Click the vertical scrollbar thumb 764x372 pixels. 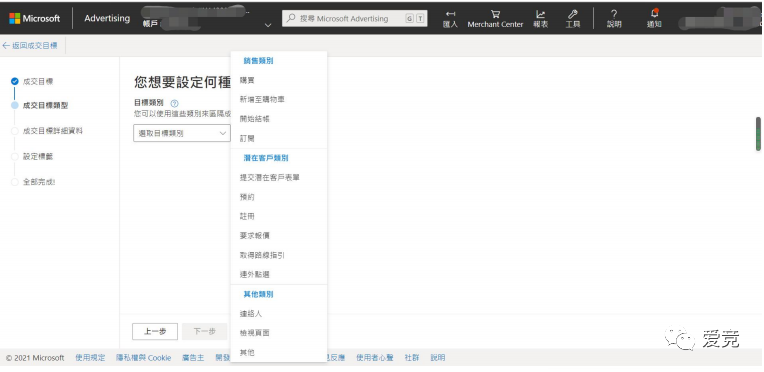pyautogui.click(x=758, y=134)
